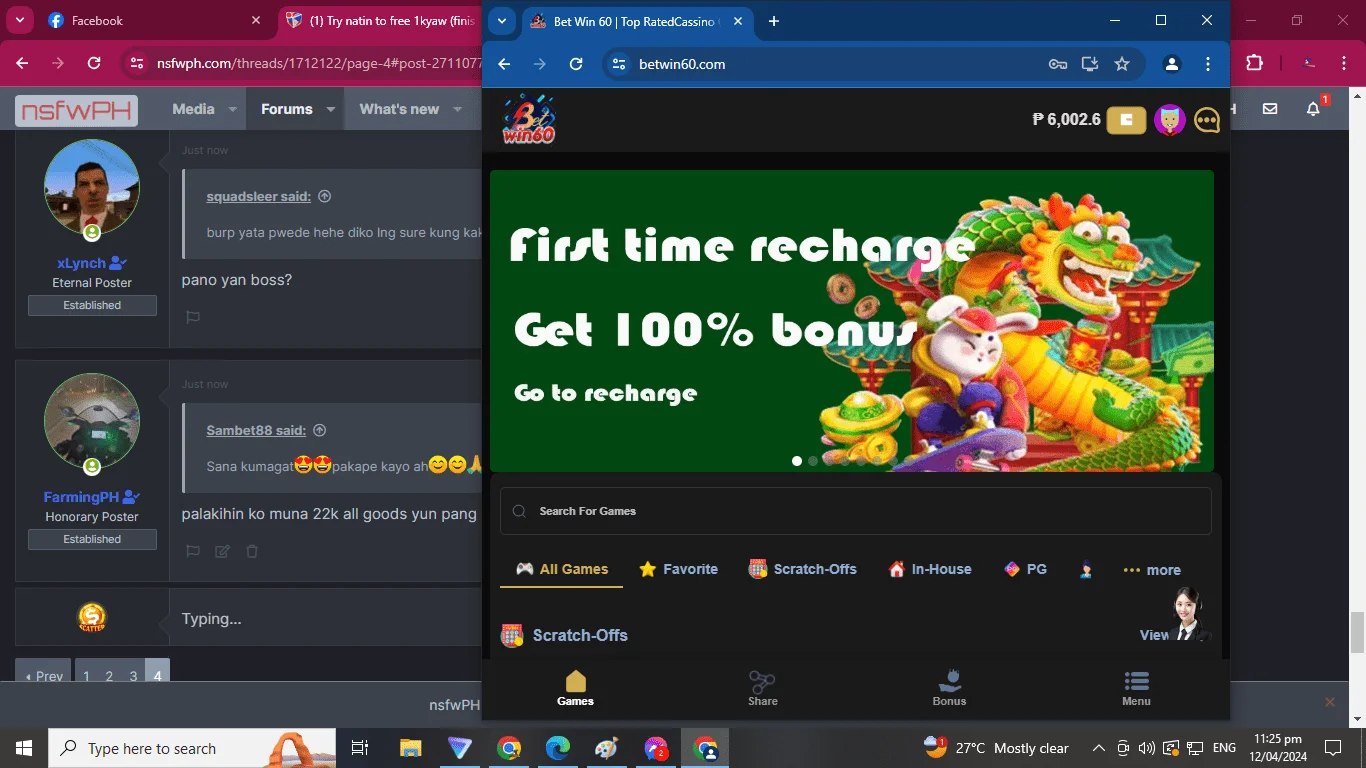
Task: Switch to the Facebook browser tab
Action: 155,20
